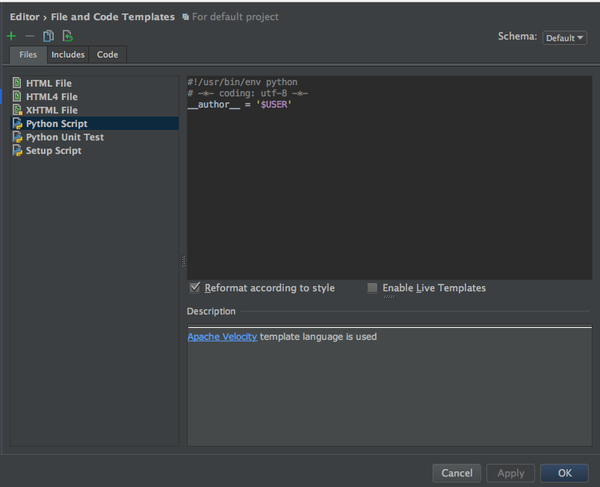Open the Files tab

click(28, 55)
